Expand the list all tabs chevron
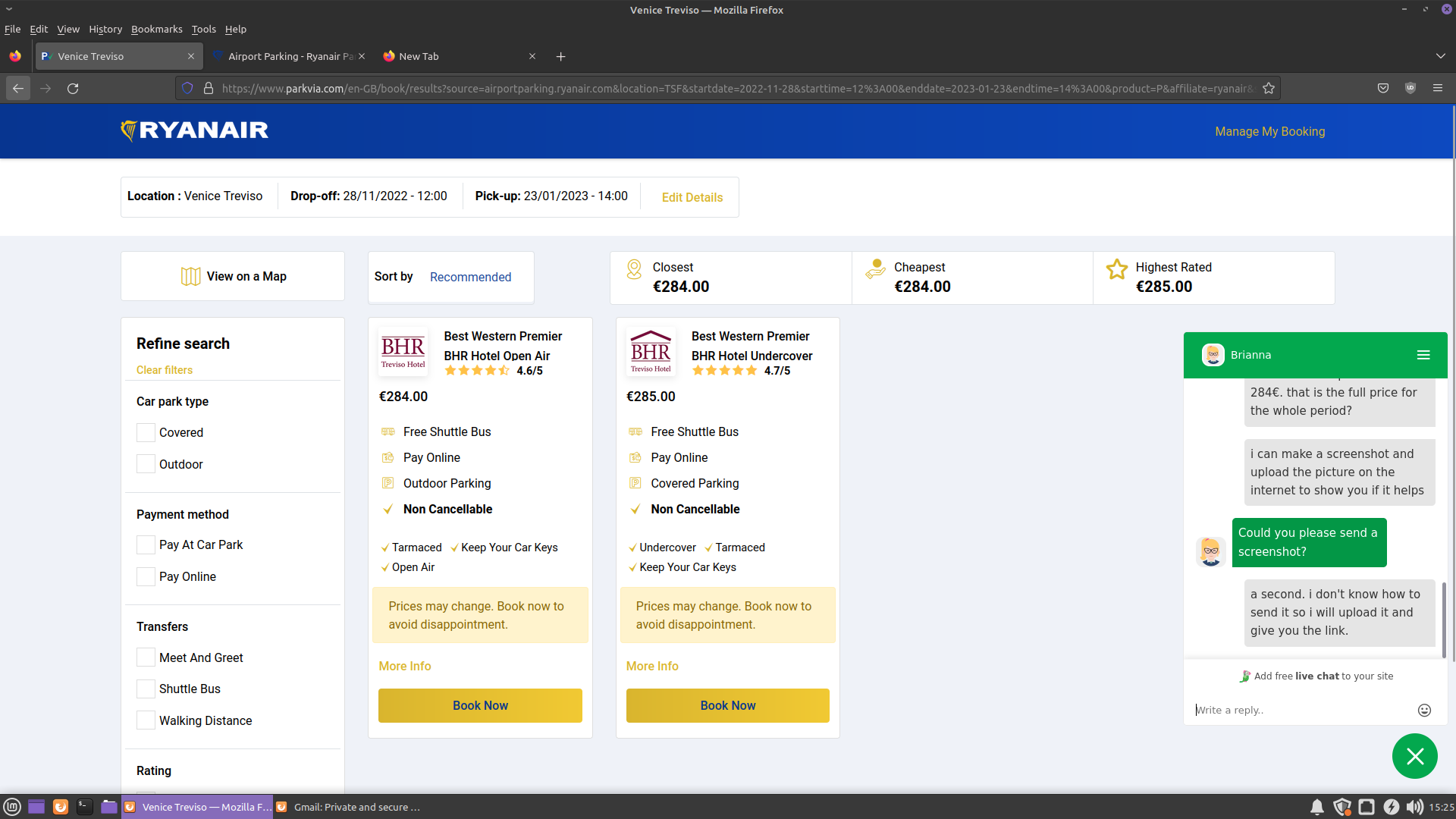This screenshot has width=1456, height=819. (x=1440, y=57)
